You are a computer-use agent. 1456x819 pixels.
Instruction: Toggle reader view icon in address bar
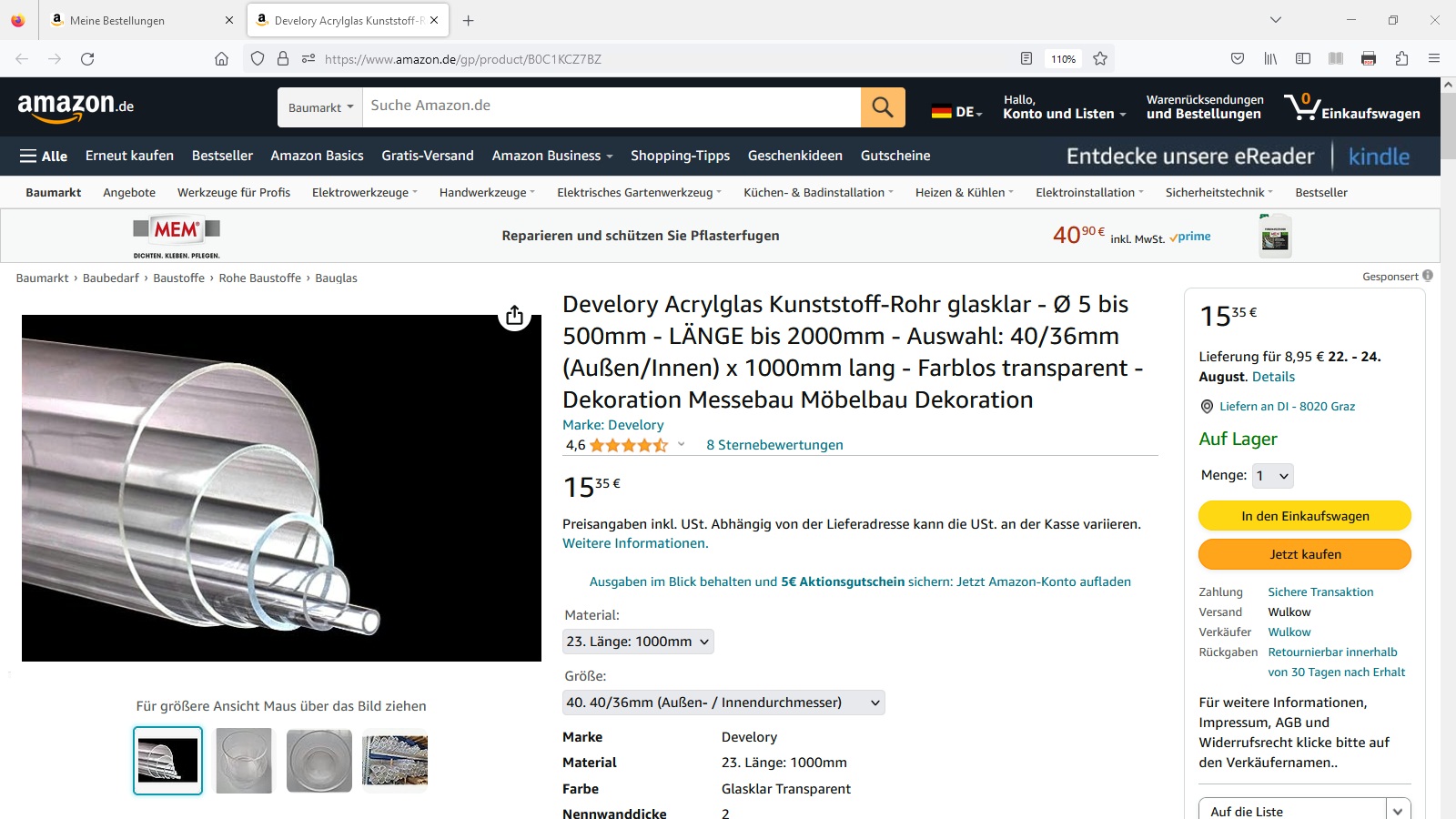pyautogui.click(x=1026, y=59)
